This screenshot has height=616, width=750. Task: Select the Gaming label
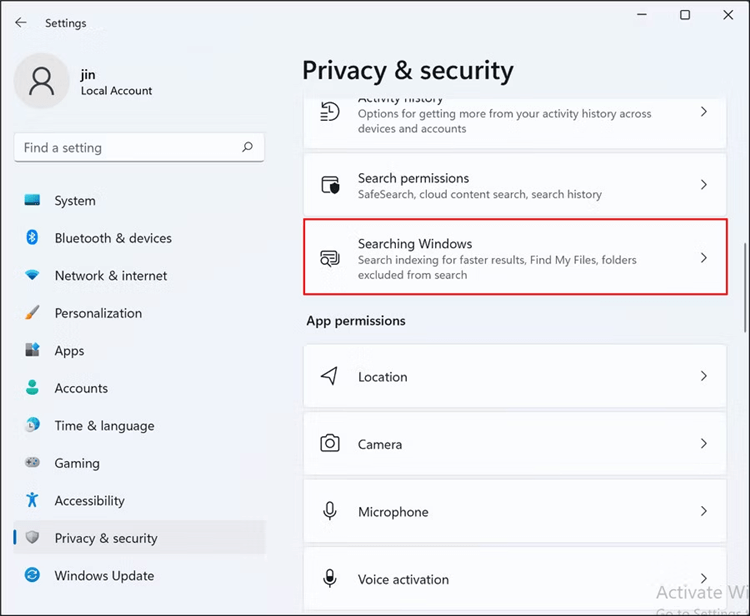click(x=77, y=463)
